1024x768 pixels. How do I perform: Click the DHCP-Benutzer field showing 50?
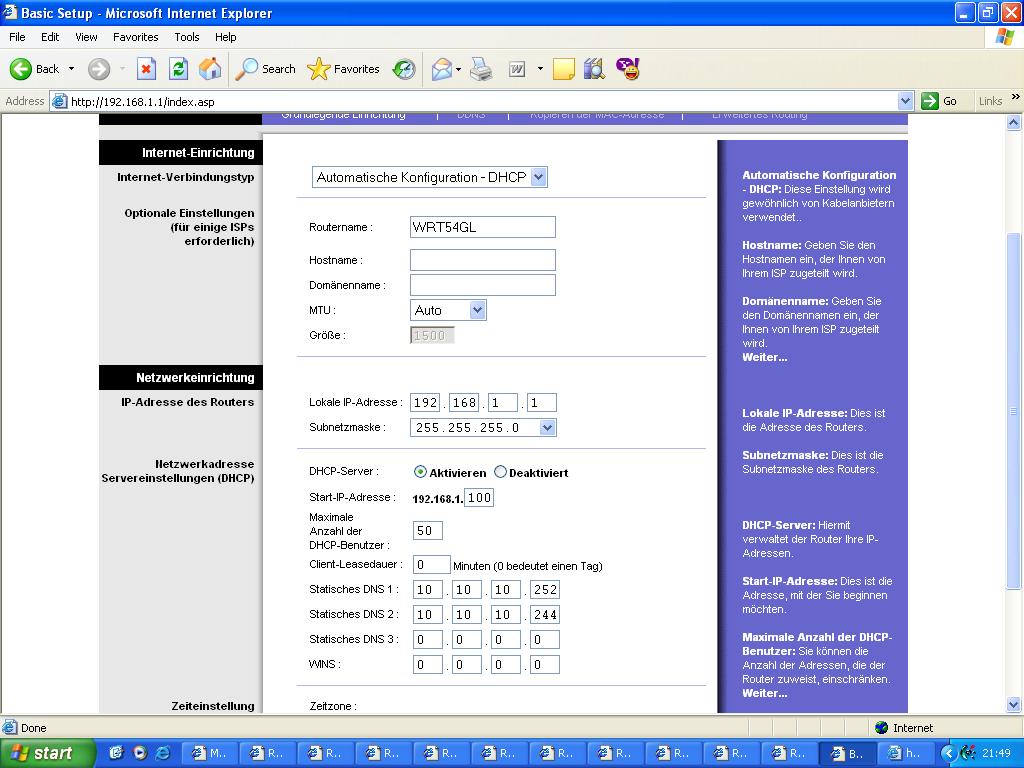point(428,530)
